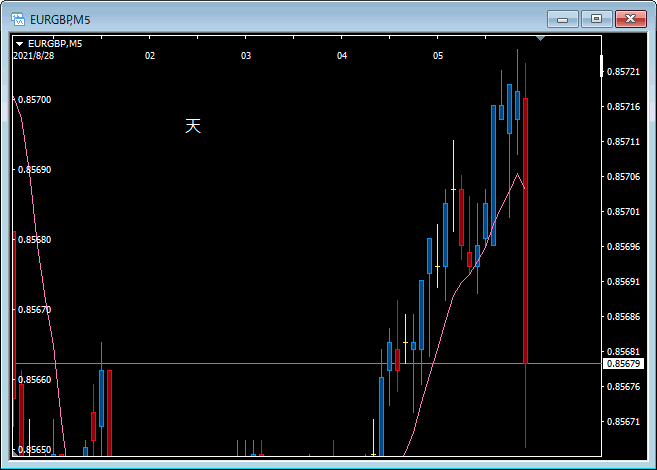Click the EURGBP,M5 window title text
657x470 pixels.
pos(60,20)
